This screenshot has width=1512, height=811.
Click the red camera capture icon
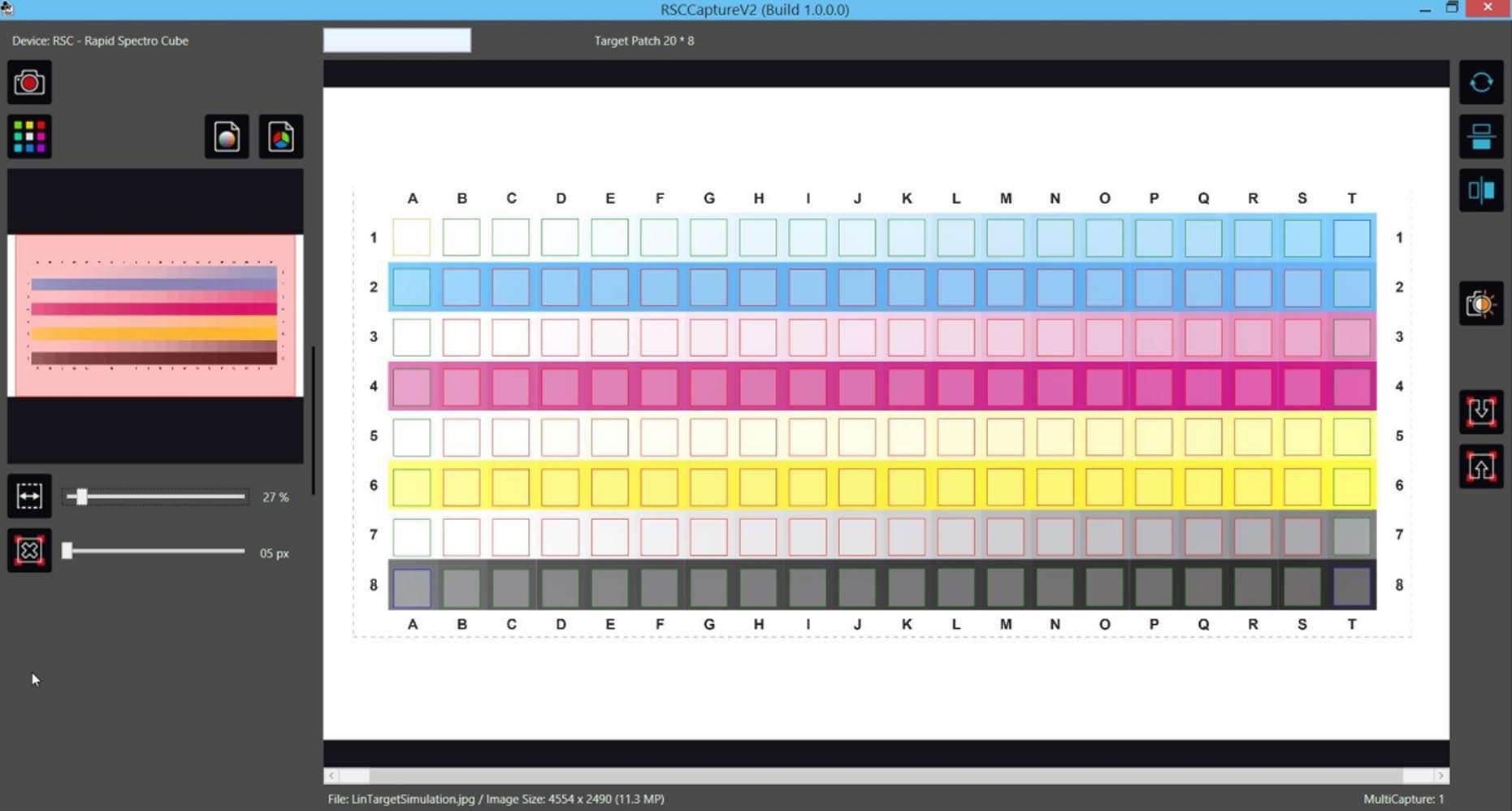click(29, 83)
